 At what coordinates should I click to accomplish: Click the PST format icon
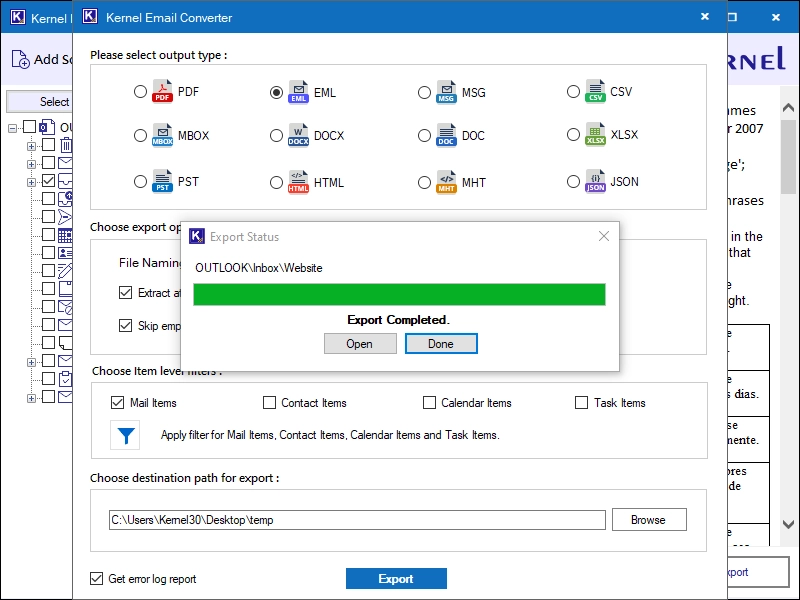162,182
